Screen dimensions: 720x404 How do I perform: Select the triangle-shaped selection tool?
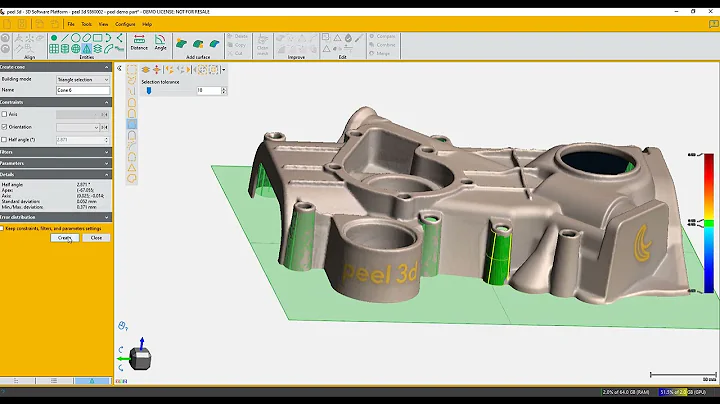tap(132, 168)
